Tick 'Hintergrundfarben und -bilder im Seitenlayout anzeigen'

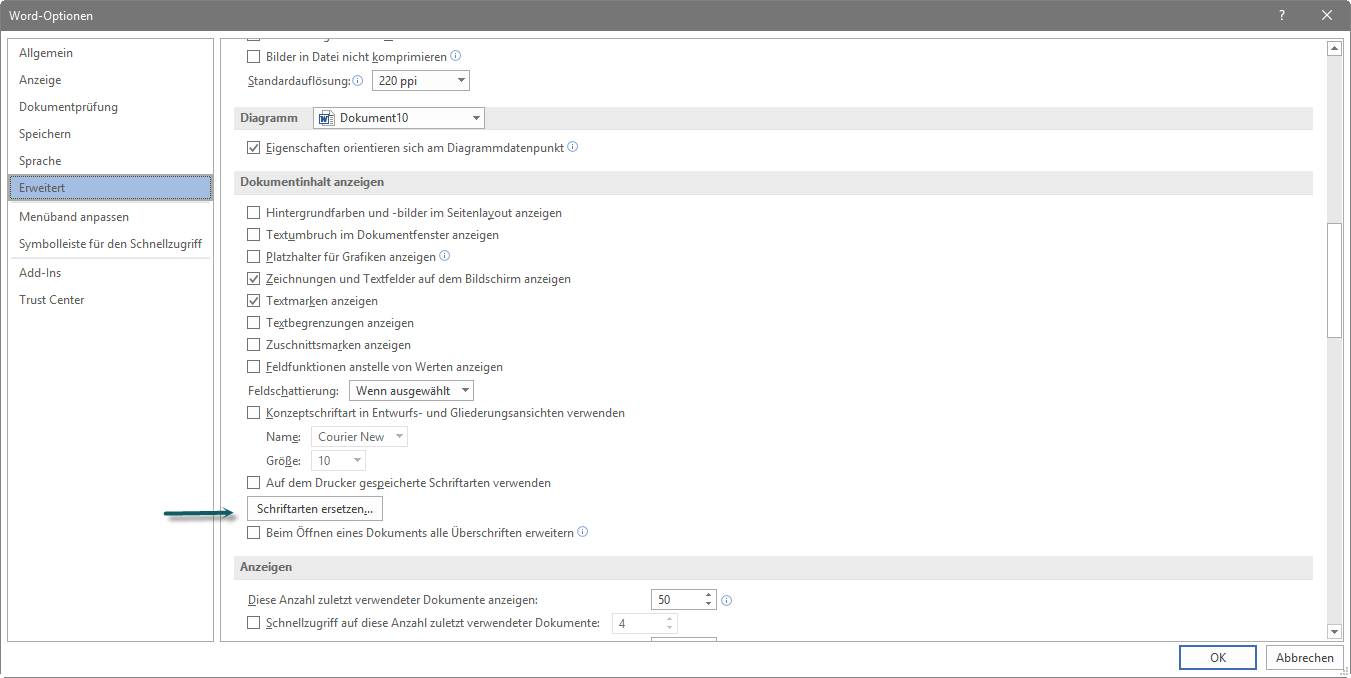[254, 213]
